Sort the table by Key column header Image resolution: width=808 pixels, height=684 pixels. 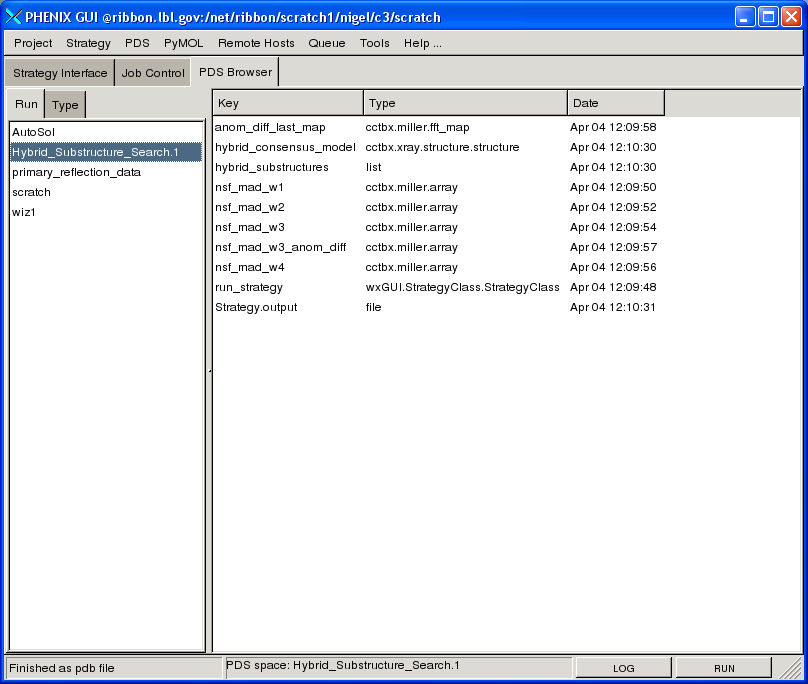click(288, 103)
